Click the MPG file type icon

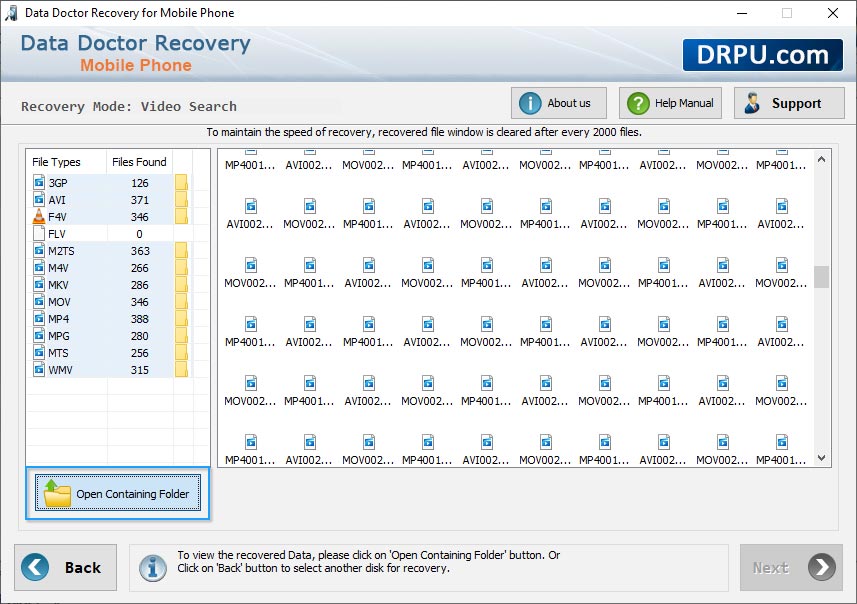point(39,335)
